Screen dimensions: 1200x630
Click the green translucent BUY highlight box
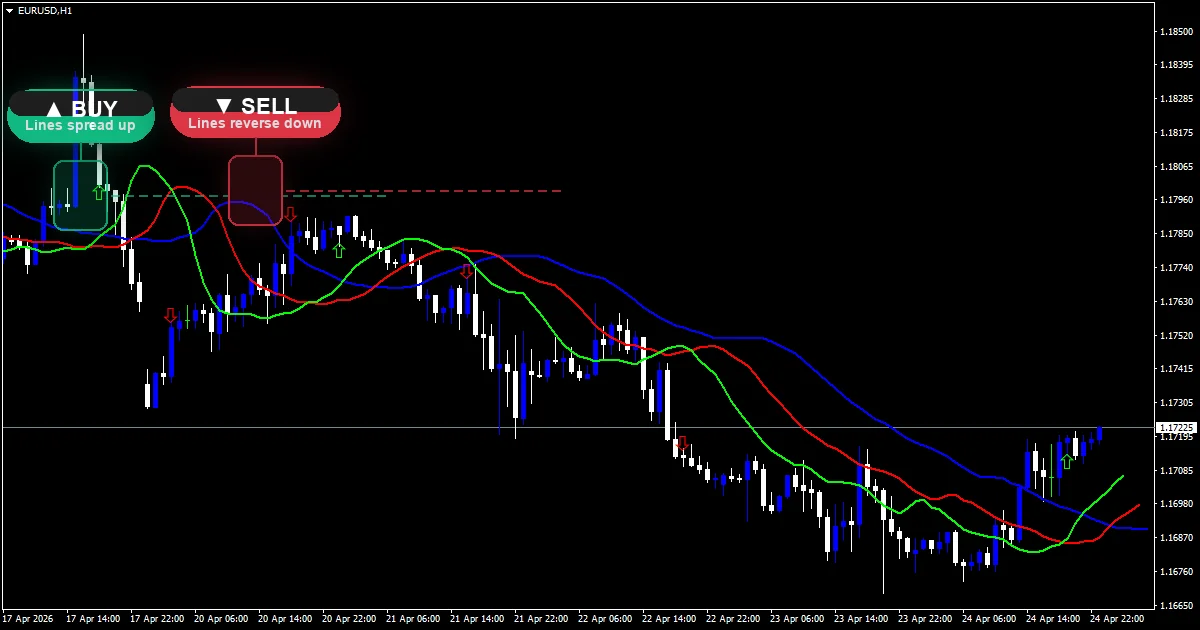pyautogui.click(x=80, y=195)
